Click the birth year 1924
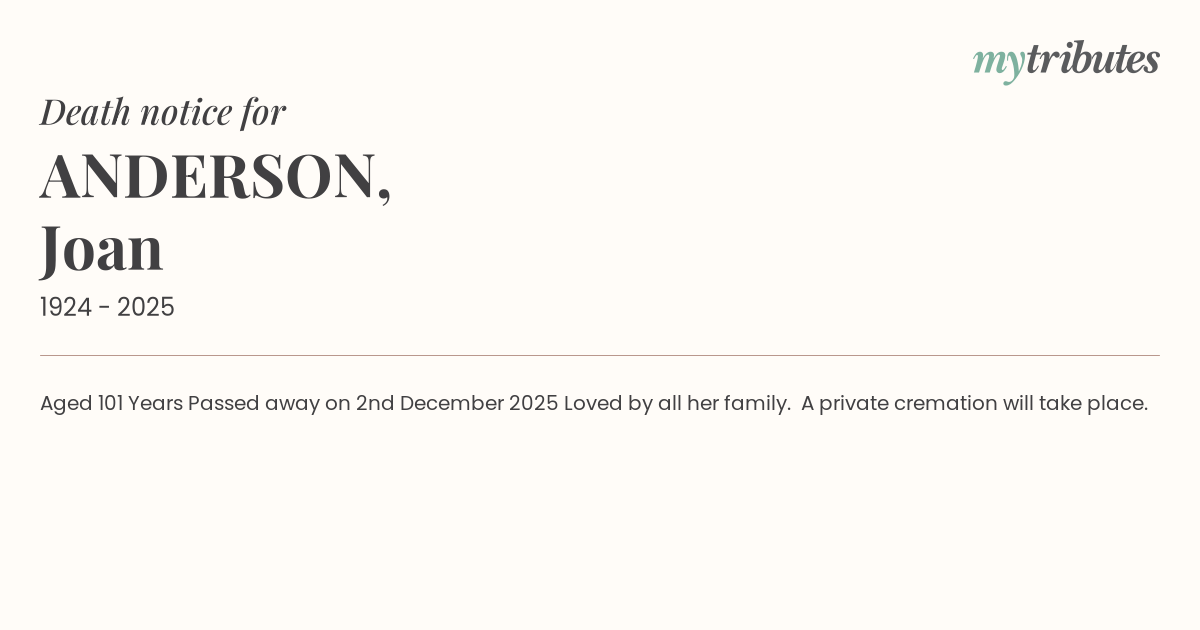This screenshot has width=1200, height=630. coord(68,307)
